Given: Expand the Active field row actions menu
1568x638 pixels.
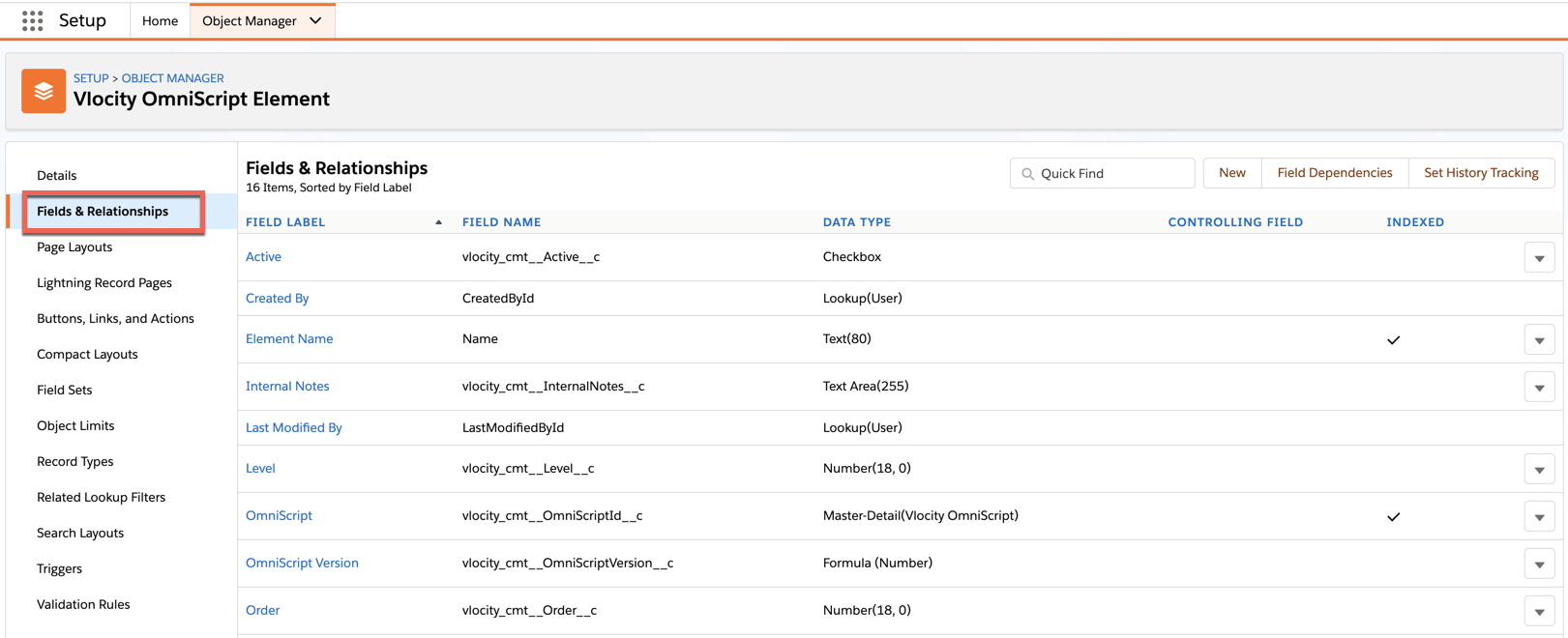Looking at the screenshot, I should tap(1539, 258).
